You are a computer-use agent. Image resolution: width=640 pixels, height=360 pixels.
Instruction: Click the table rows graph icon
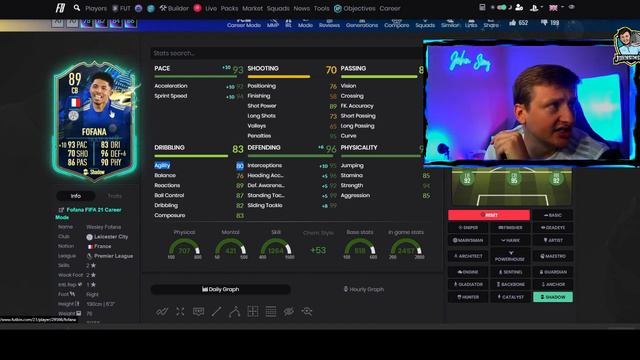point(271,311)
